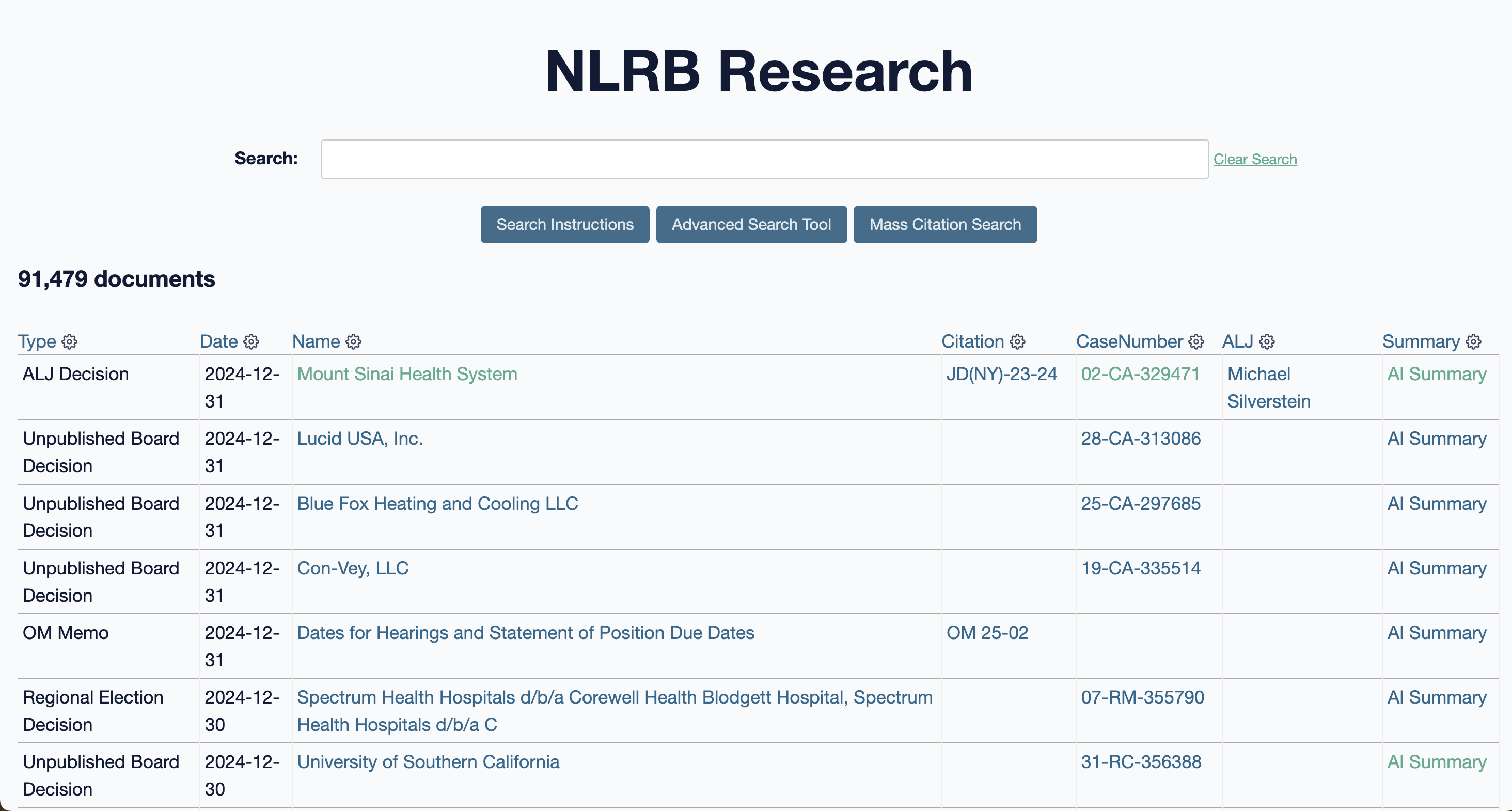Viewport: 1512px width, 811px height.
Task: Open the Search Instructions panel
Action: (x=564, y=224)
